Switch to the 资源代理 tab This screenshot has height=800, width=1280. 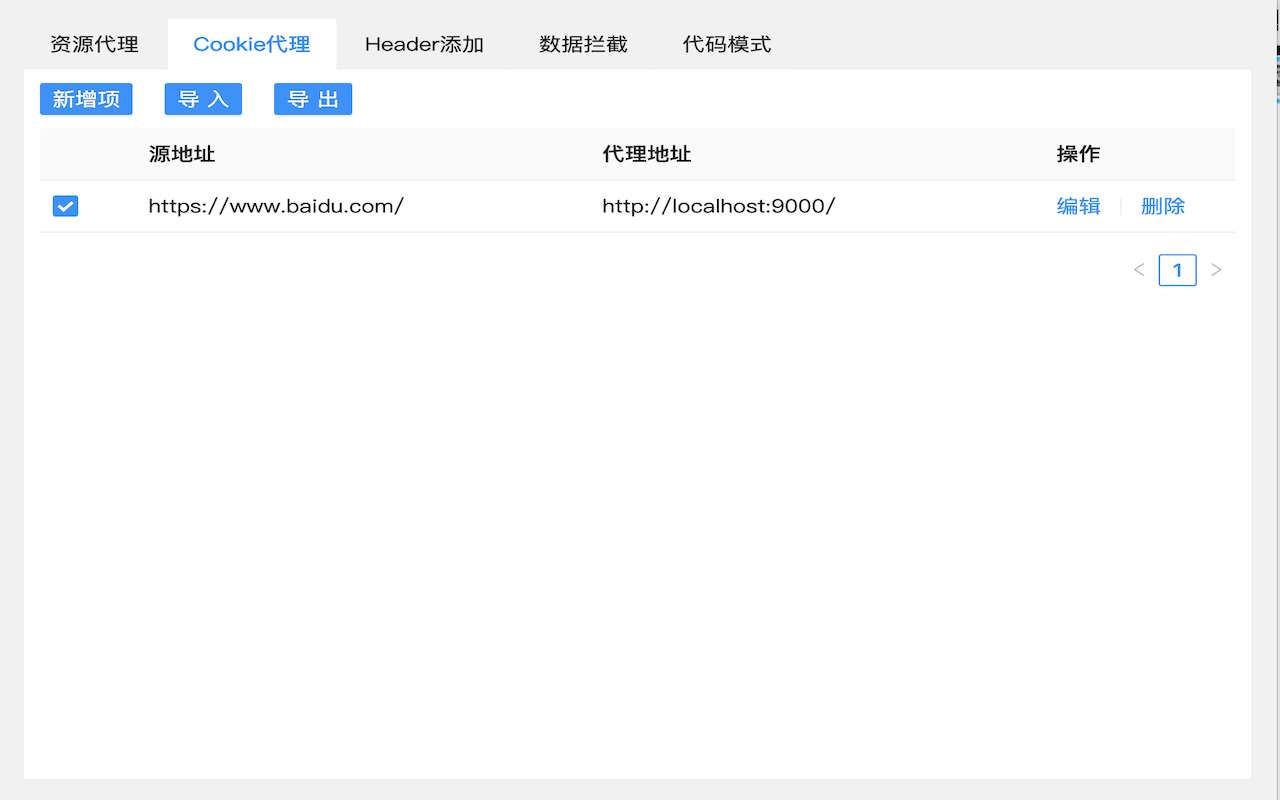(x=94, y=43)
